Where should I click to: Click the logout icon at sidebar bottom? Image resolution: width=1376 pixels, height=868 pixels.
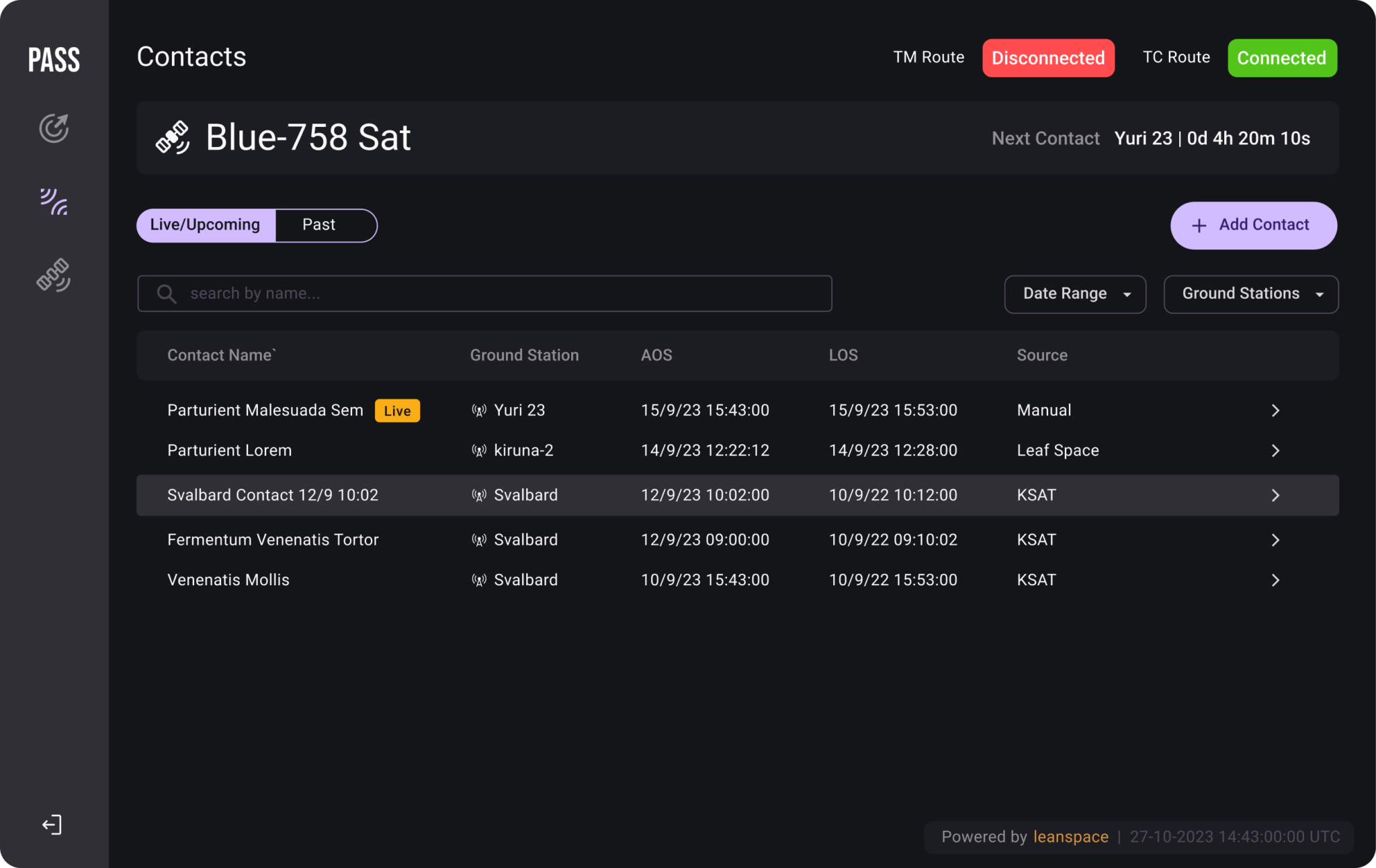coord(52,825)
